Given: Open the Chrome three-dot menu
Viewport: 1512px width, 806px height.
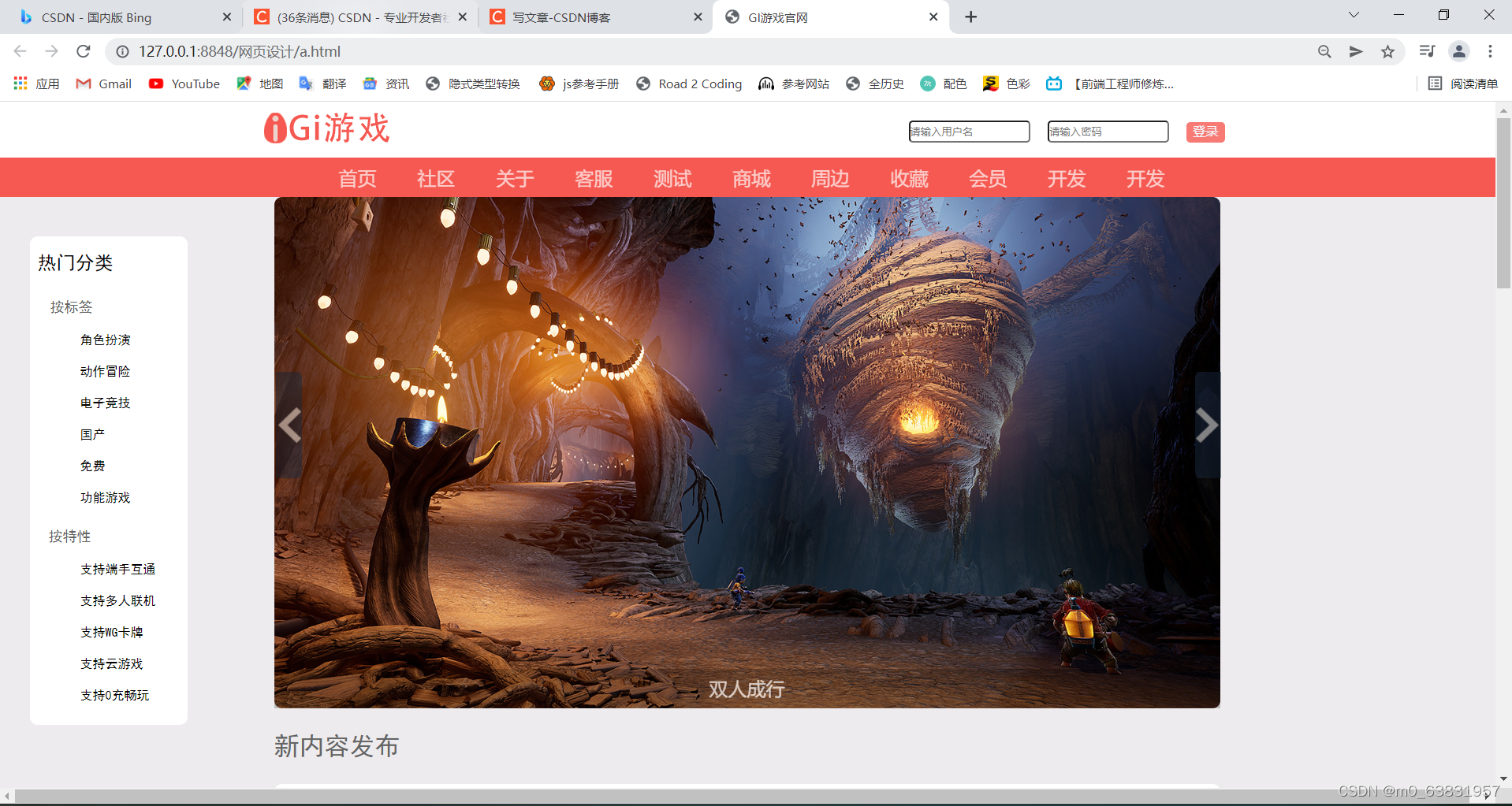Looking at the screenshot, I should pyautogui.click(x=1490, y=51).
